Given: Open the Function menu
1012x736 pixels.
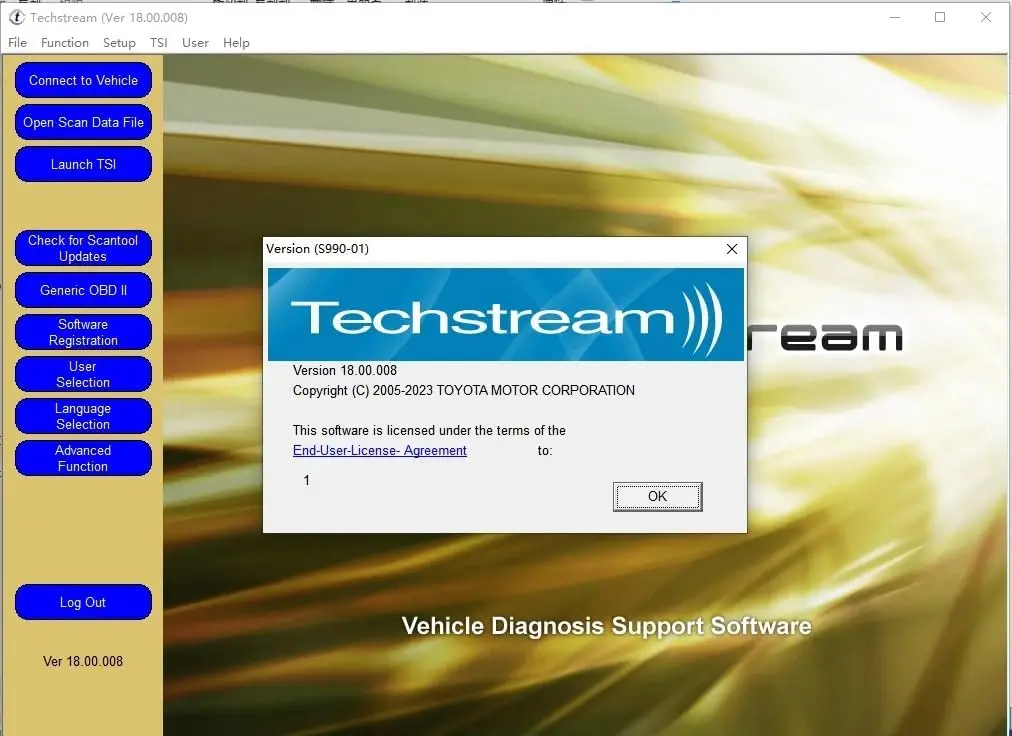Looking at the screenshot, I should [65, 42].
